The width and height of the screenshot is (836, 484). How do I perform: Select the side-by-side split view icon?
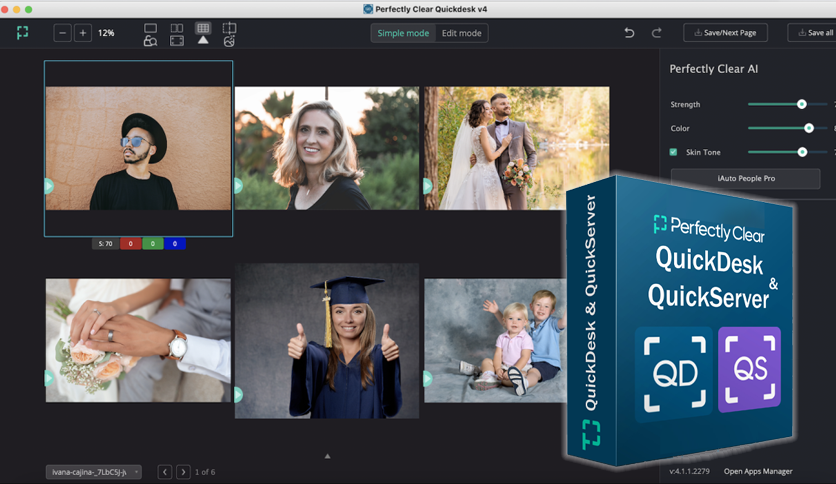coord(176,28)
